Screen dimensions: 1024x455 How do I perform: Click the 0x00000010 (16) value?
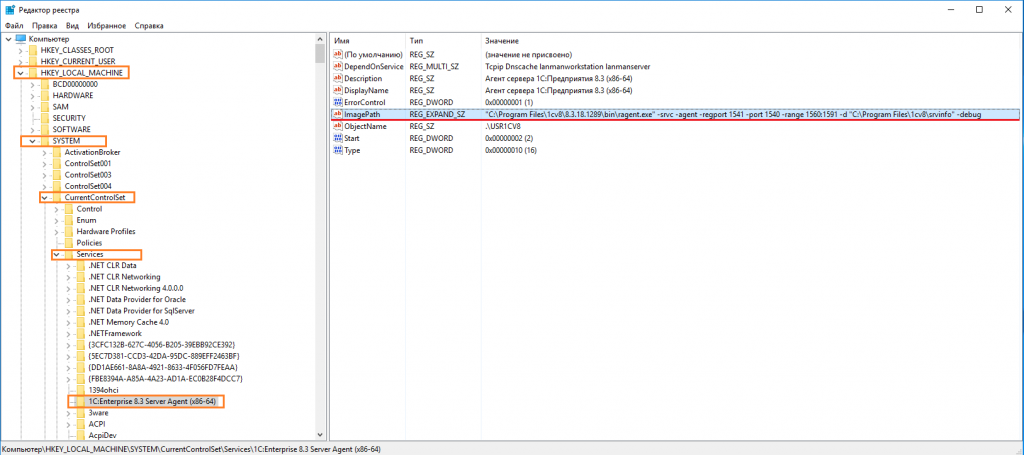511,150
